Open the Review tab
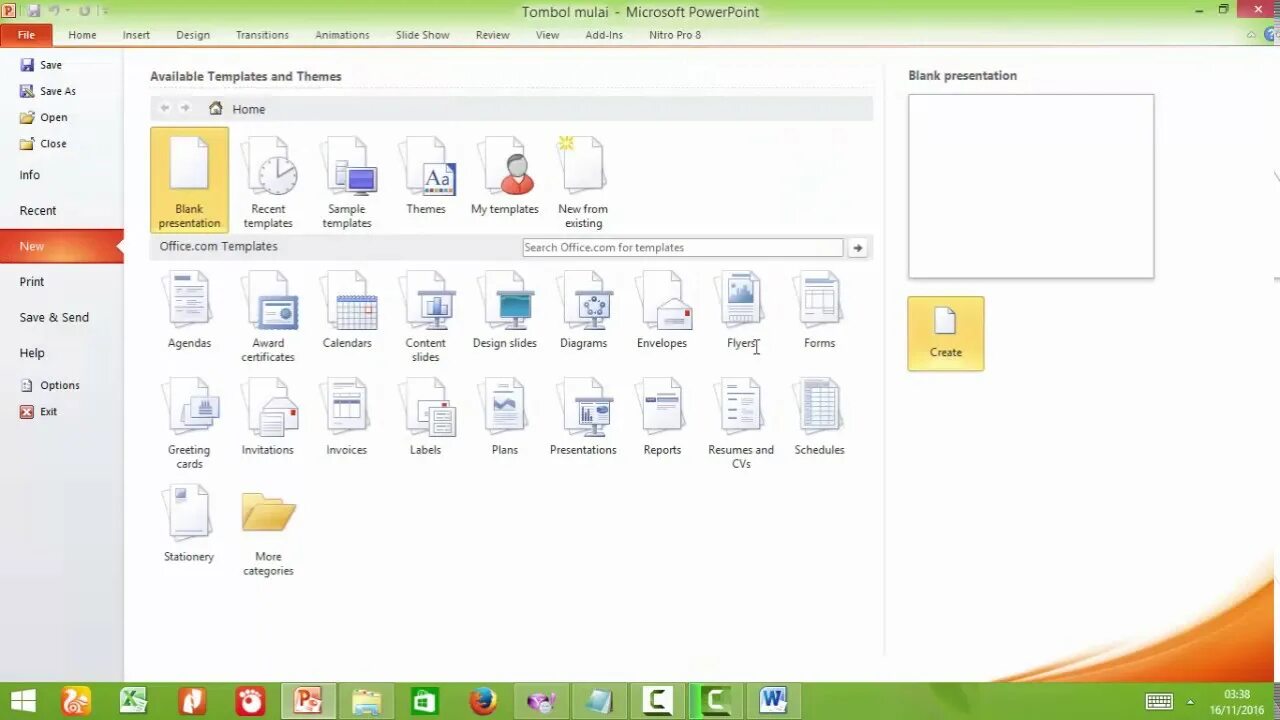Image resolution: width=1280 pixels, height=720 pixels. (492, 35)
